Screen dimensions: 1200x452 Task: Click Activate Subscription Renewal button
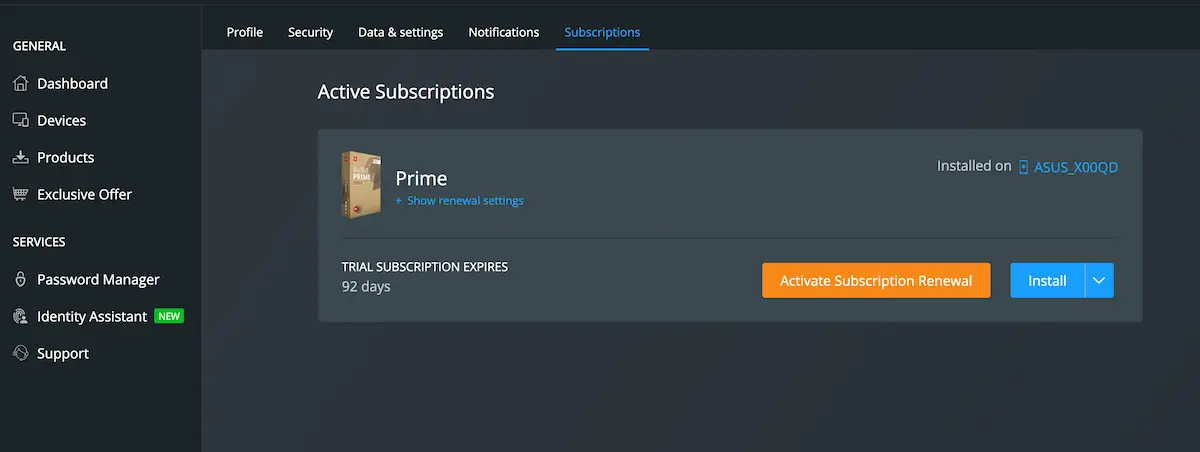click(876, 281)
